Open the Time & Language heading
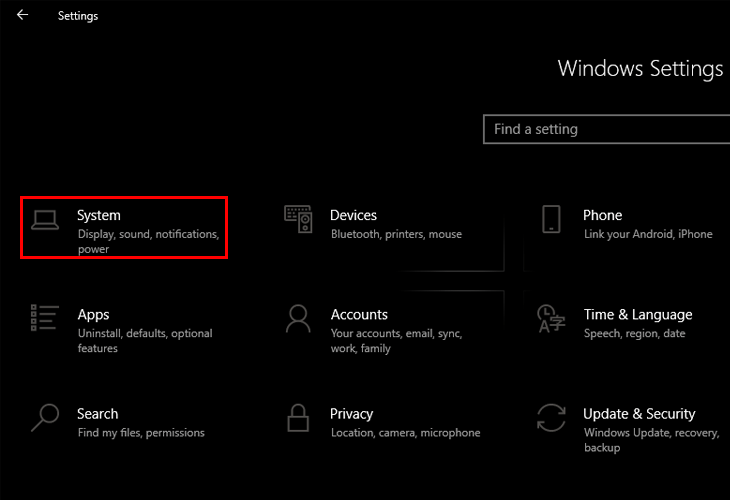This screenshot has height=500, width=730. 637,314
